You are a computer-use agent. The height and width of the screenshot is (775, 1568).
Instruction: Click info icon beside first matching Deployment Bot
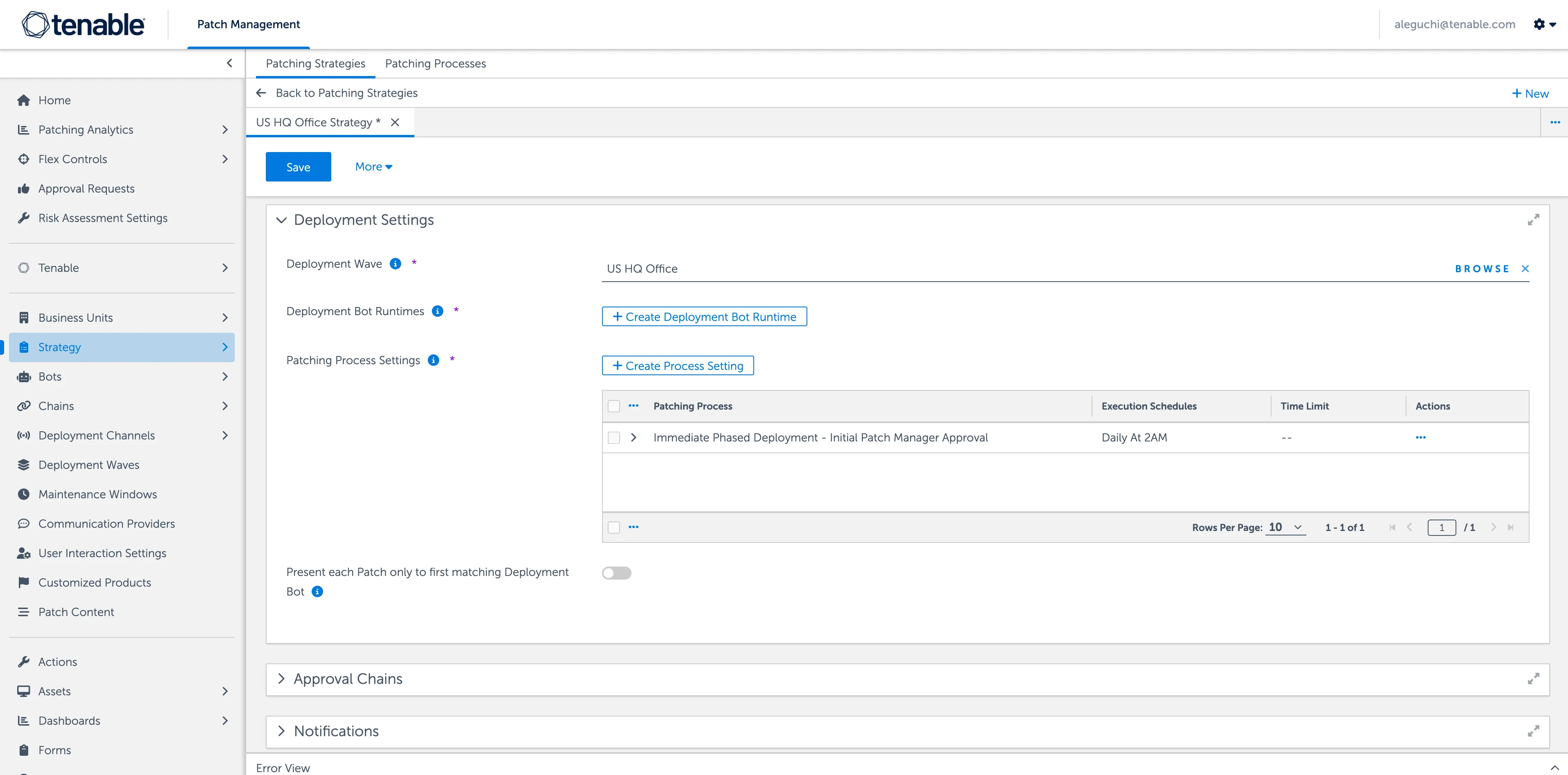click(x=317, y=591)
